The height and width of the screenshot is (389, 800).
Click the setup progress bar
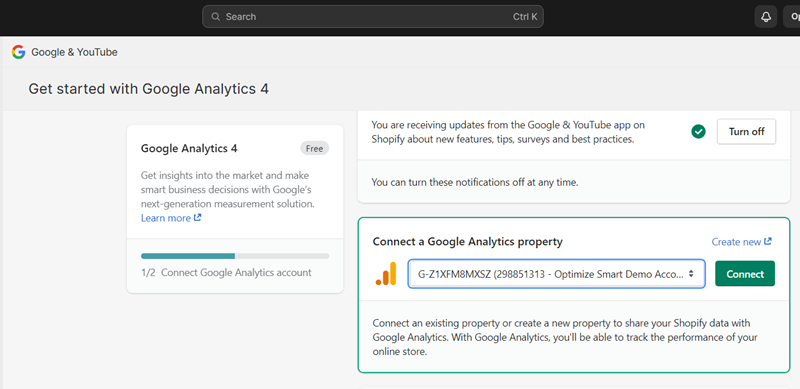tap(235, 256)
